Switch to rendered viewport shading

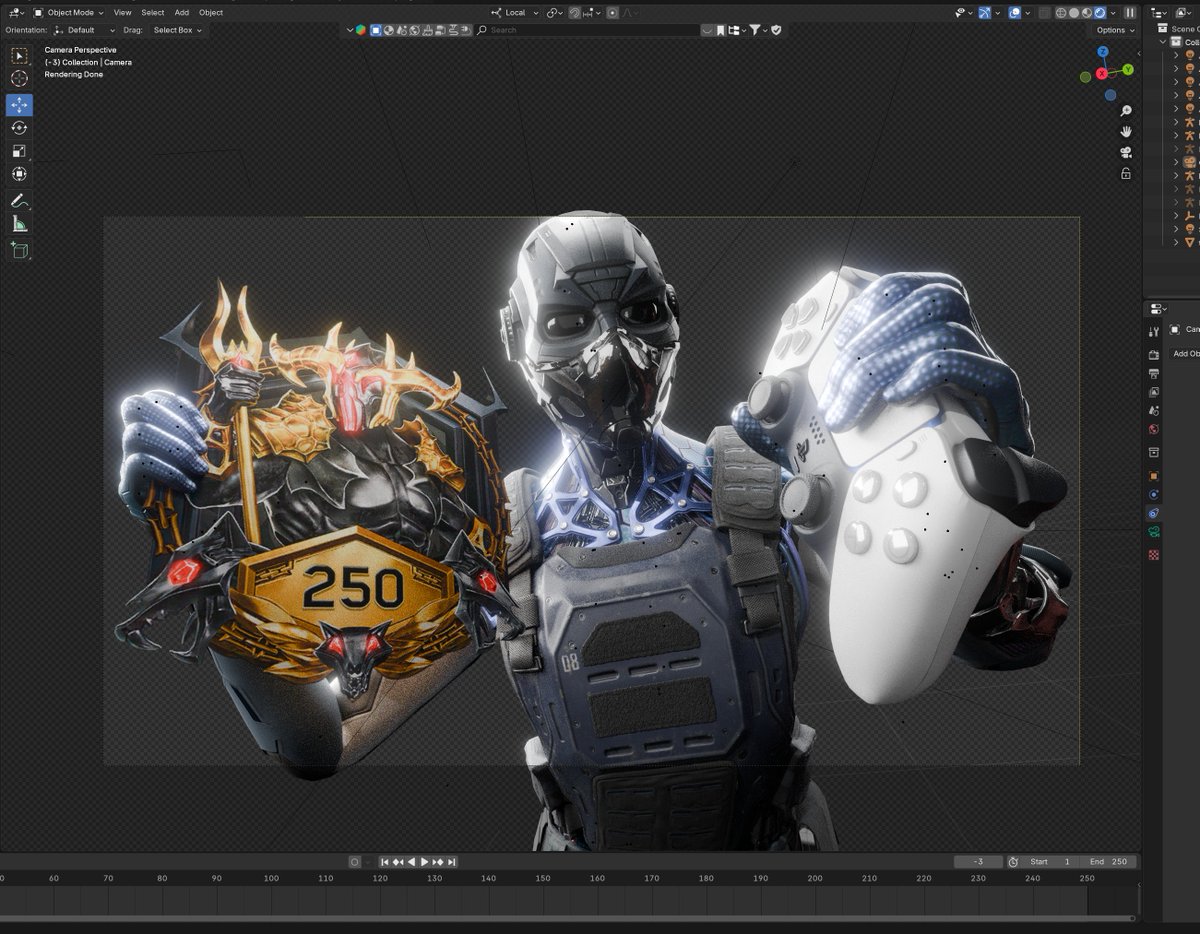point(1100,13)
